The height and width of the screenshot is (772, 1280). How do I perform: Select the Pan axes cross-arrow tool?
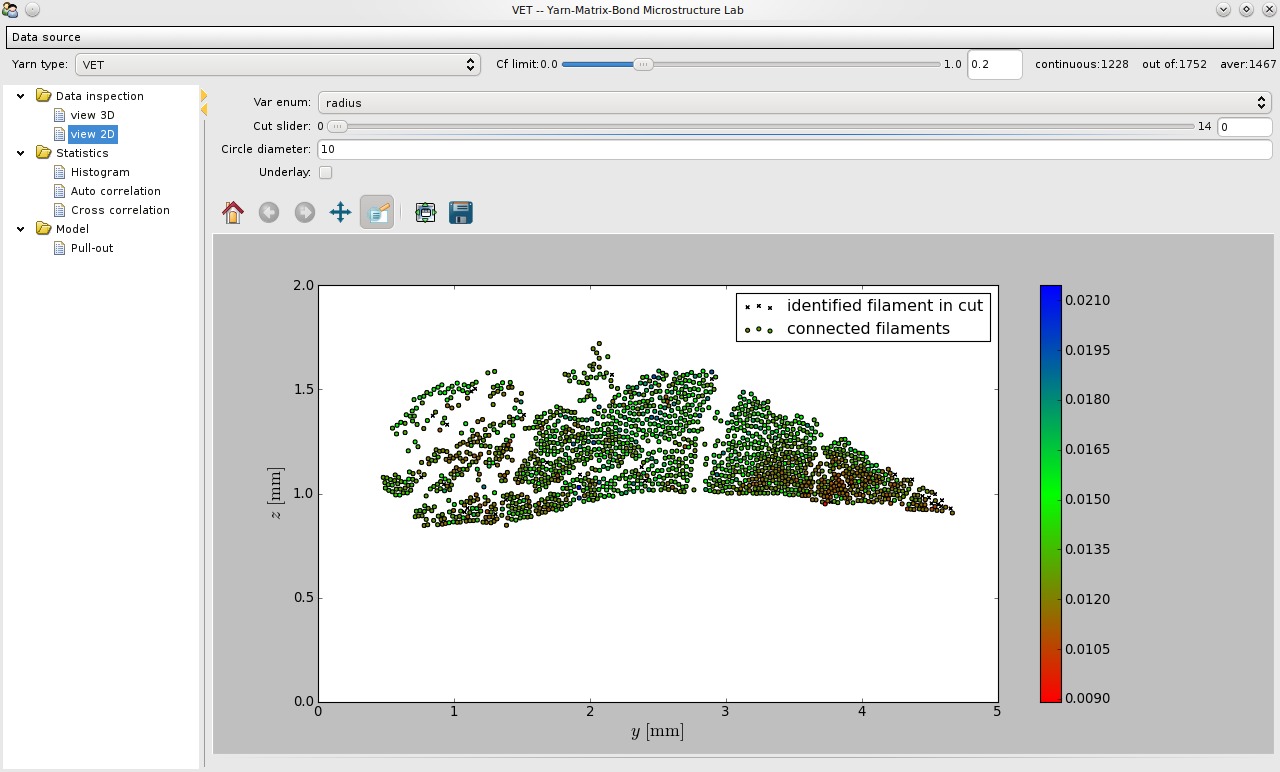[x=341, y=212]
